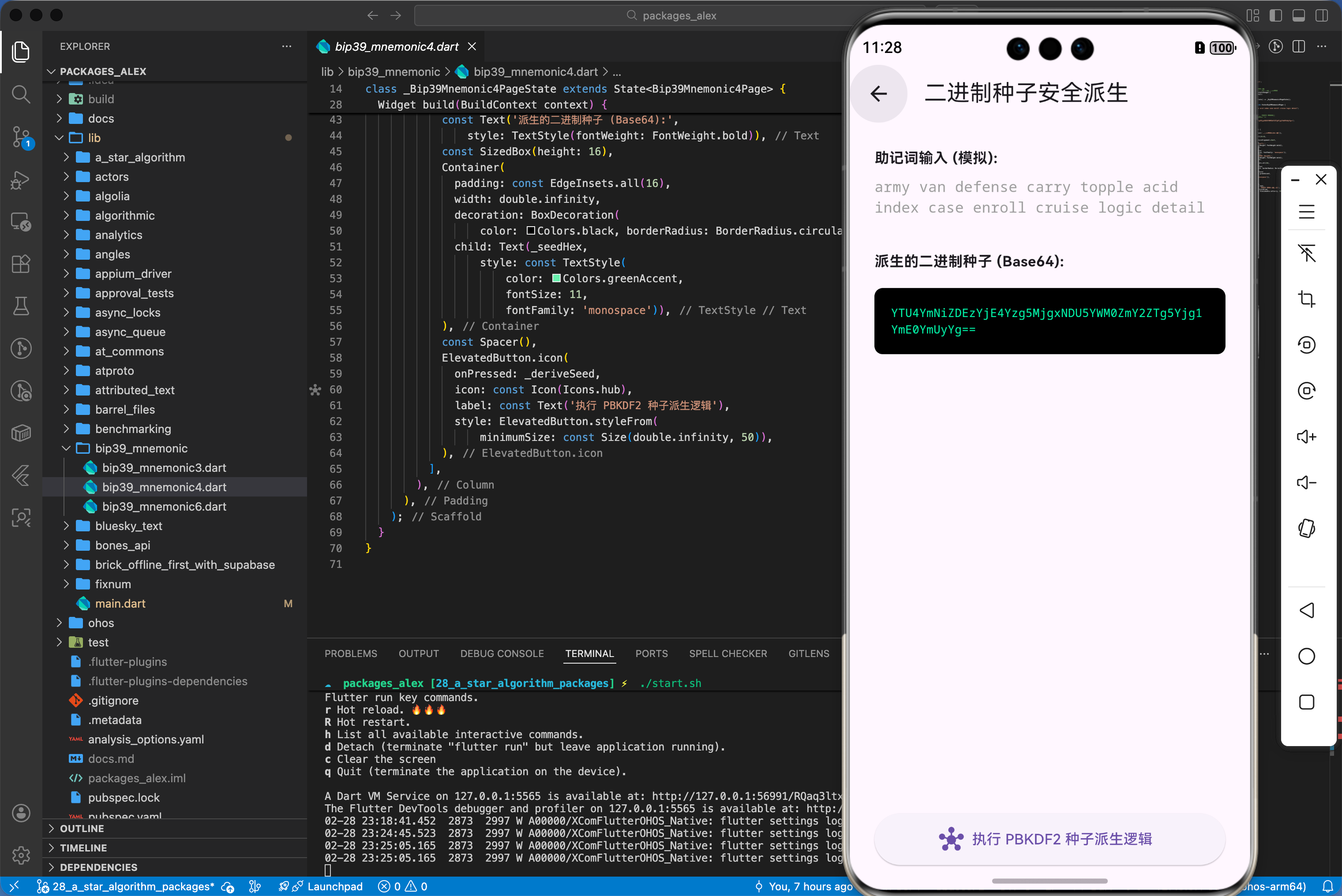The width and height of the screenshot is (1342, 896).
Task: Click the emulator screenshot crop icon
Action: click(x=1307, y=299)
